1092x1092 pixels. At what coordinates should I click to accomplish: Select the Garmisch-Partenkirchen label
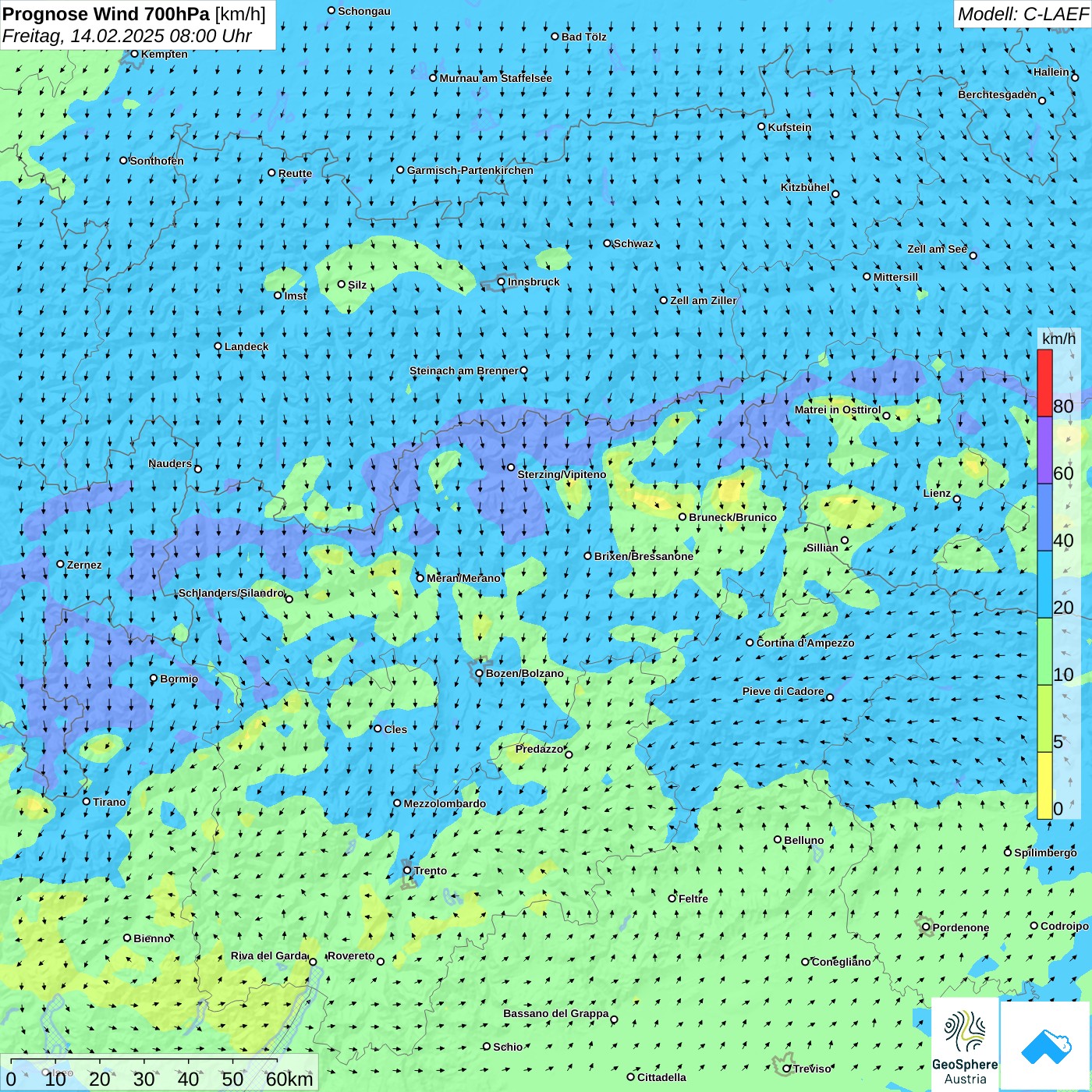coord(470,170)
